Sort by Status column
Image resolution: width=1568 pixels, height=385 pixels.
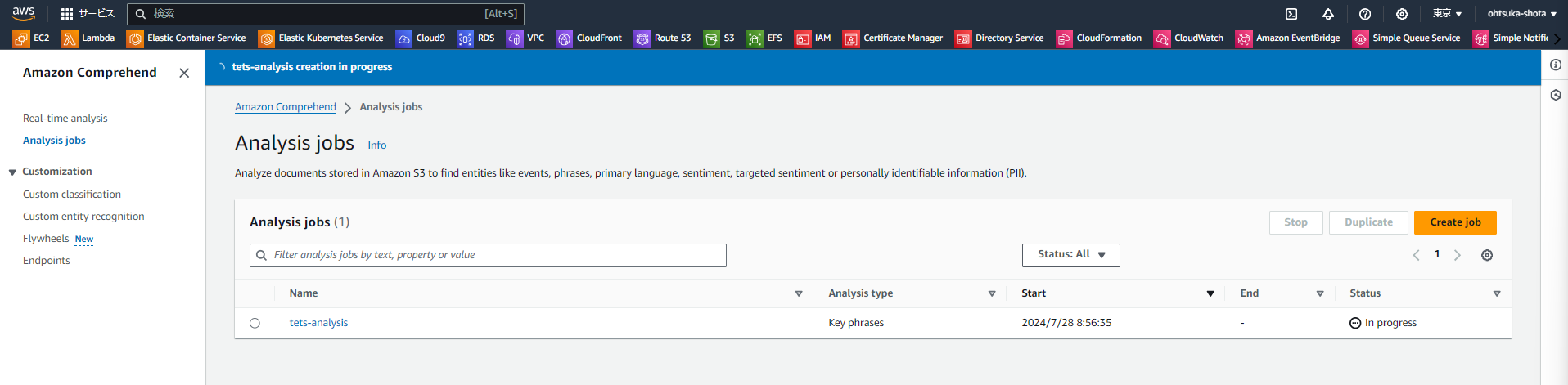pos(1497,293)
